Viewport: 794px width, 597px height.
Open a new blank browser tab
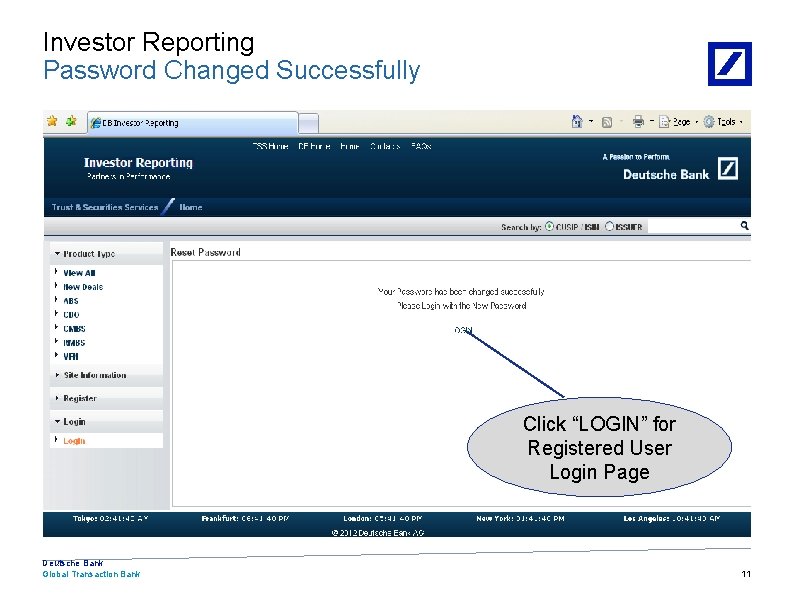coord(308,124)
